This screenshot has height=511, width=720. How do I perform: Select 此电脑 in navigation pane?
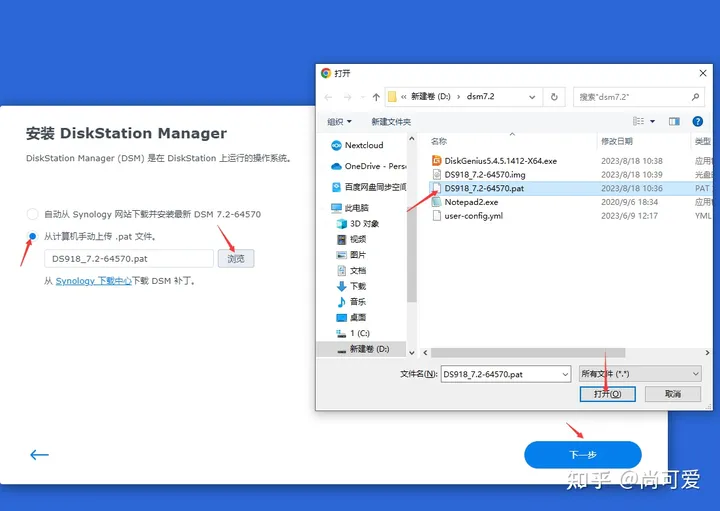click(350, 208)
